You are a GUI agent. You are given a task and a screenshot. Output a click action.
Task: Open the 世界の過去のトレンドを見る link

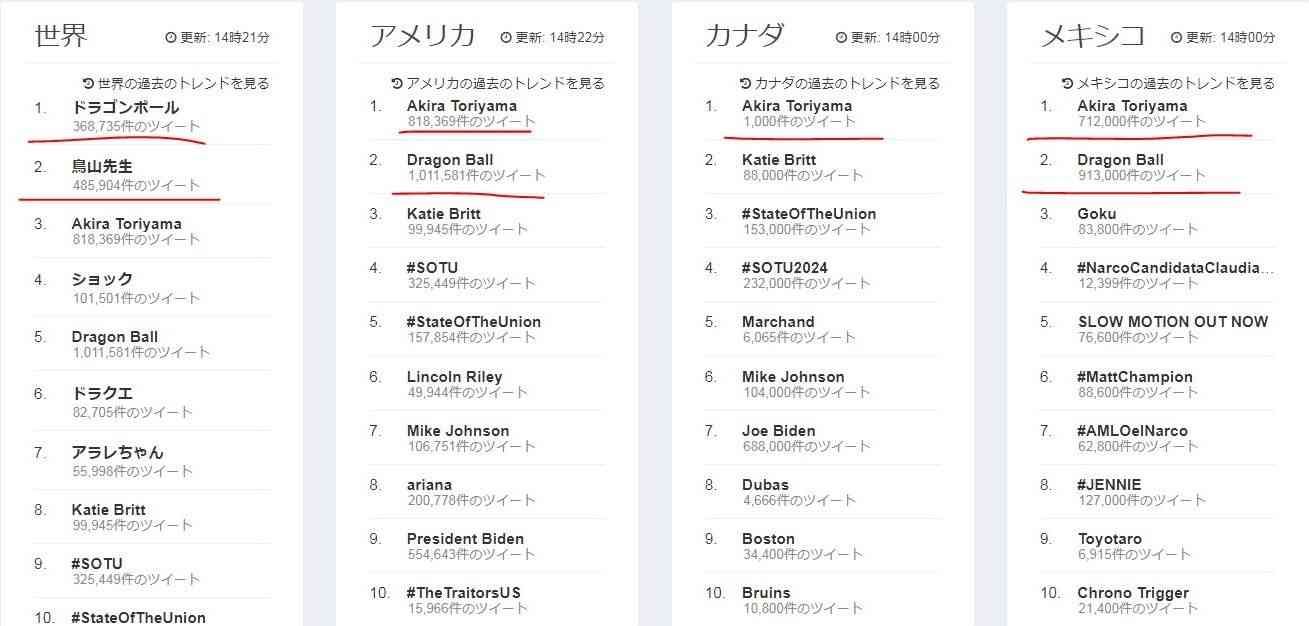pyautogui.click(x=183, y=83)
